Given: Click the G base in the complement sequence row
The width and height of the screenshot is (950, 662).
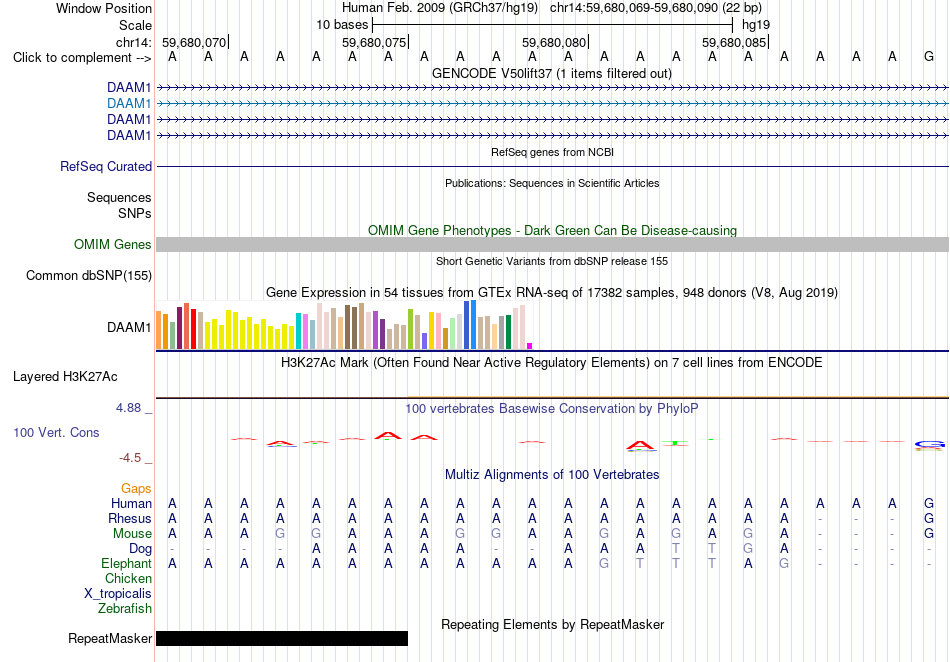Looking at the screenshot, I should (929, 56).
